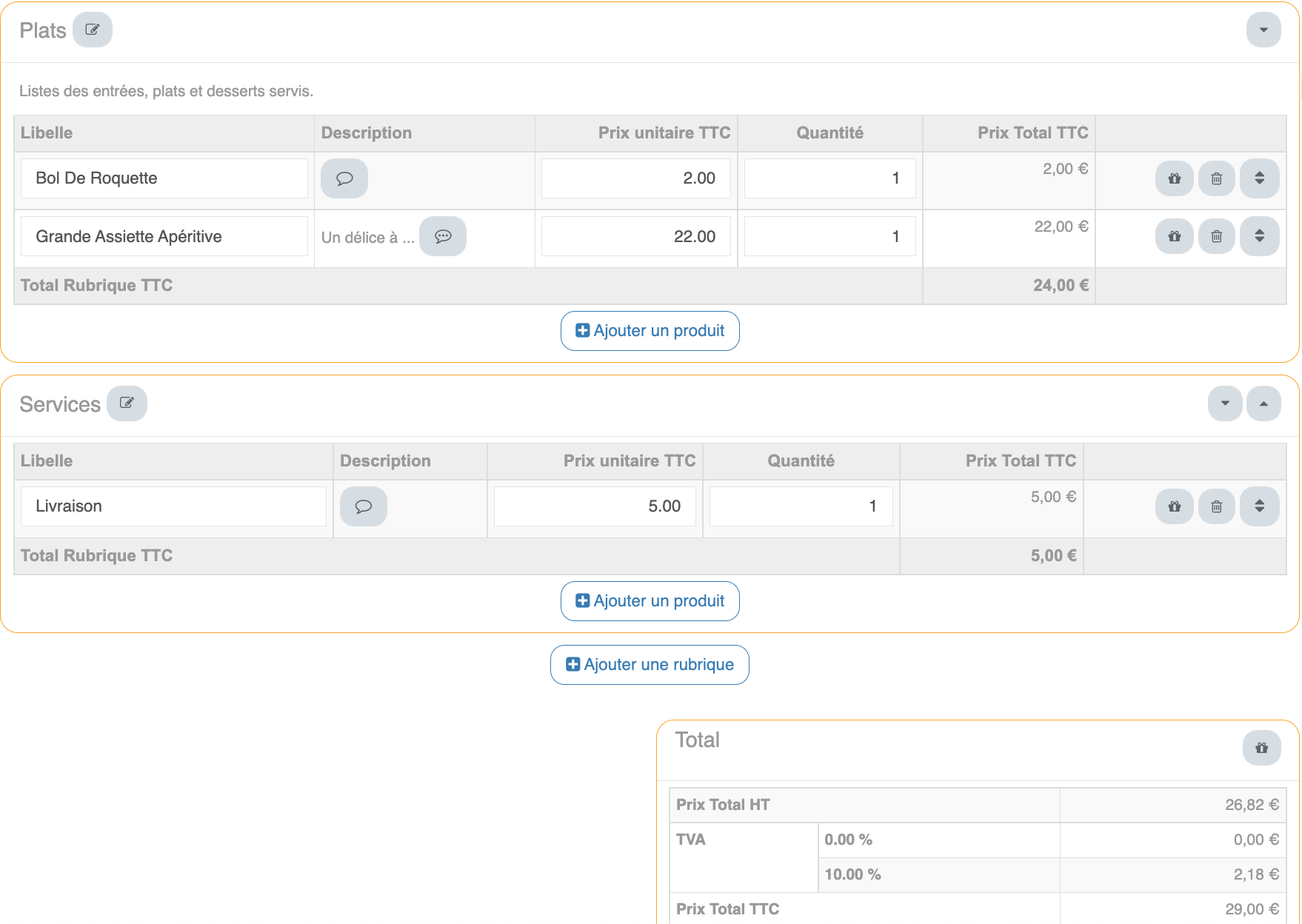This screenshot has height=924, width=1302.
Task: Click the edit icon next to Plats
Action: coord(93,30)
